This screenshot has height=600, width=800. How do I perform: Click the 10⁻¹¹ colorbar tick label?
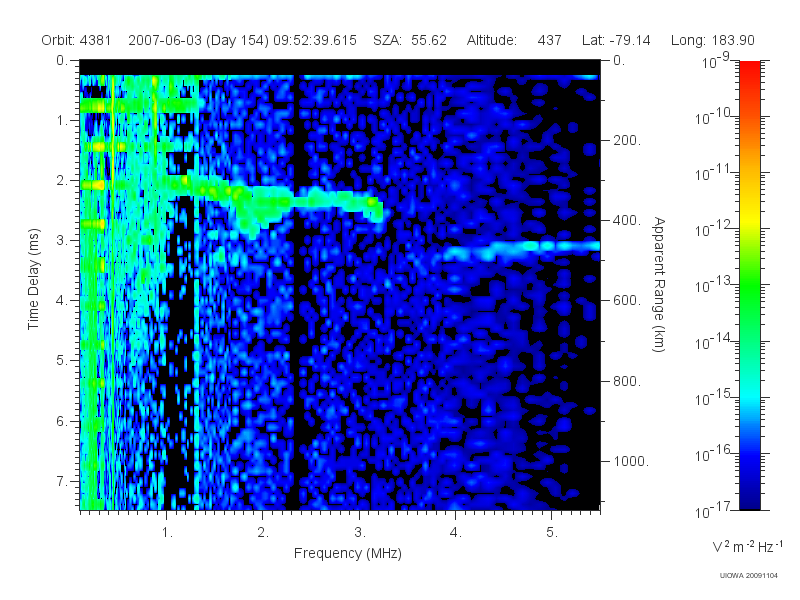(x=714, y=173)
